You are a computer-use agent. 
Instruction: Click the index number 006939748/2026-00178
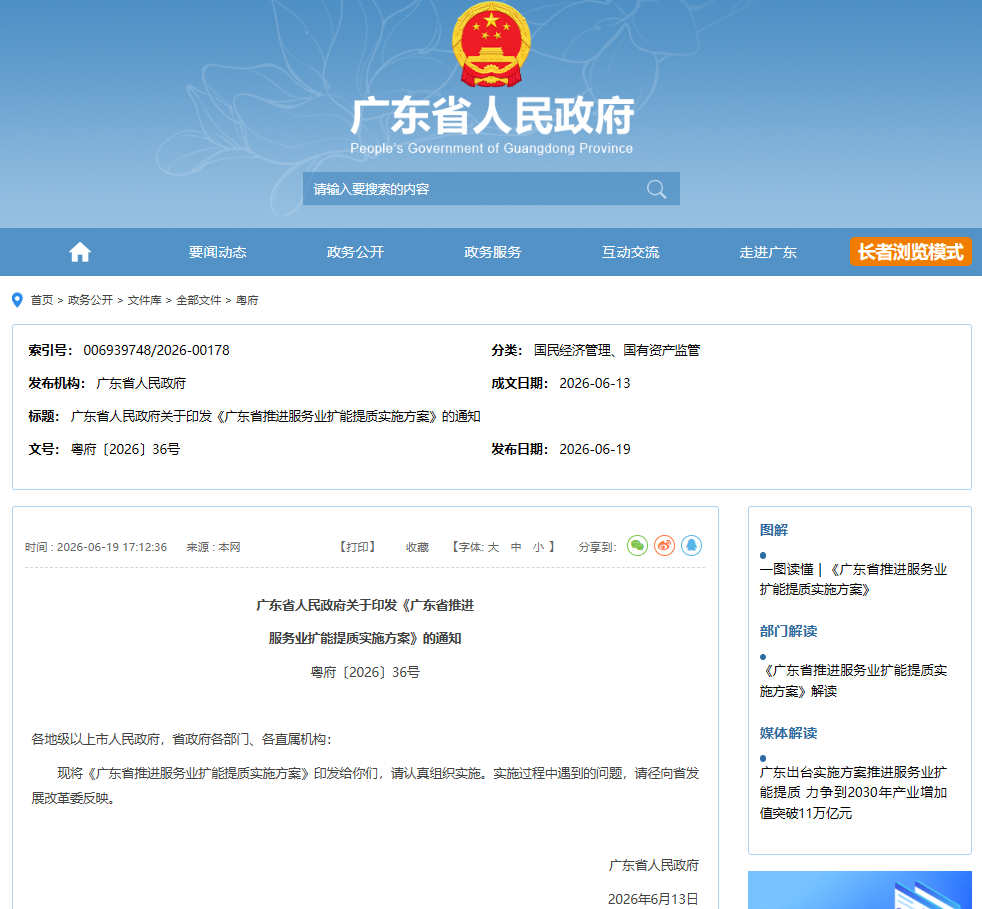point(157,350)
